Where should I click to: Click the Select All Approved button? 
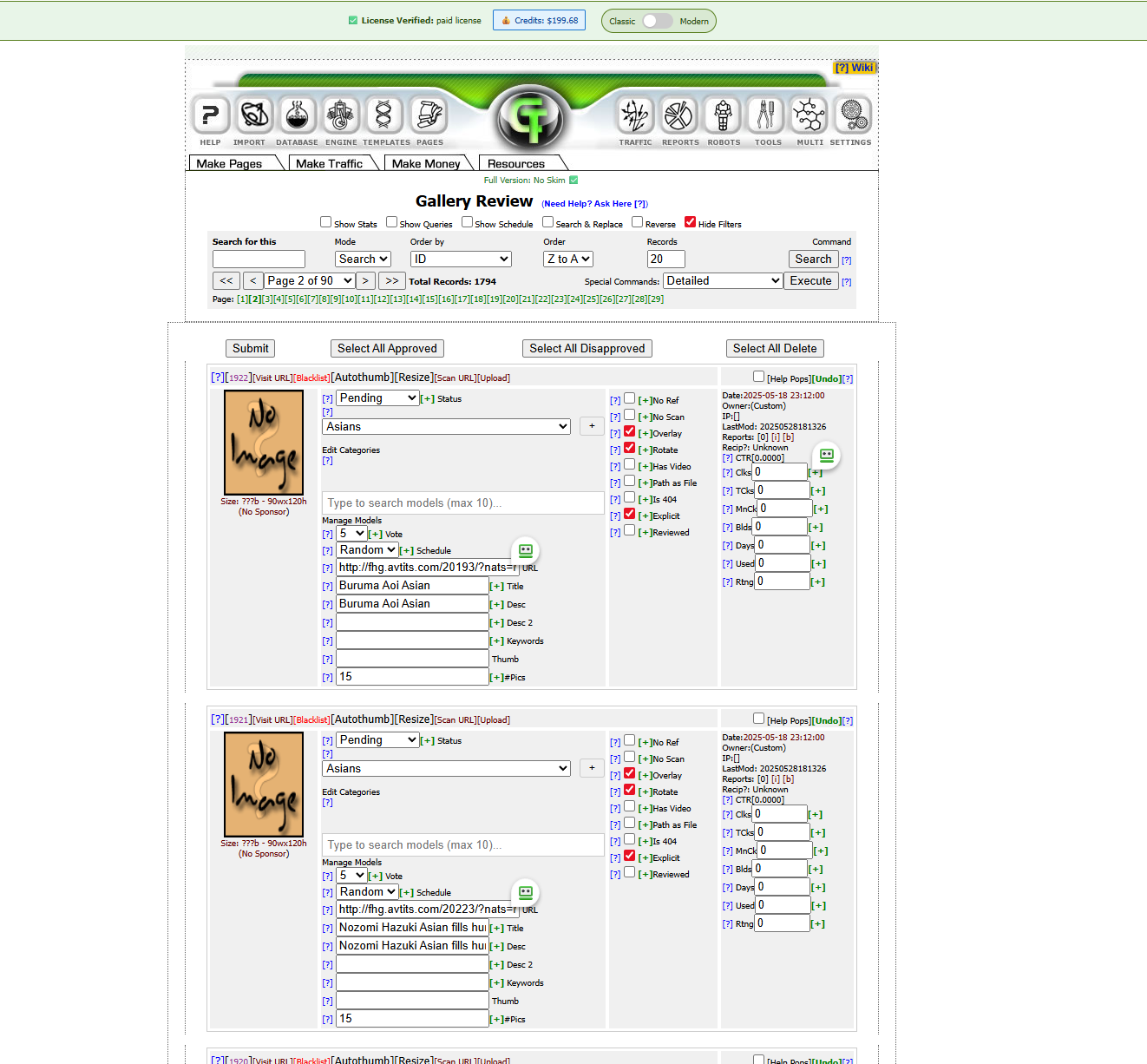pyautogui.click(x=387, y=348)
